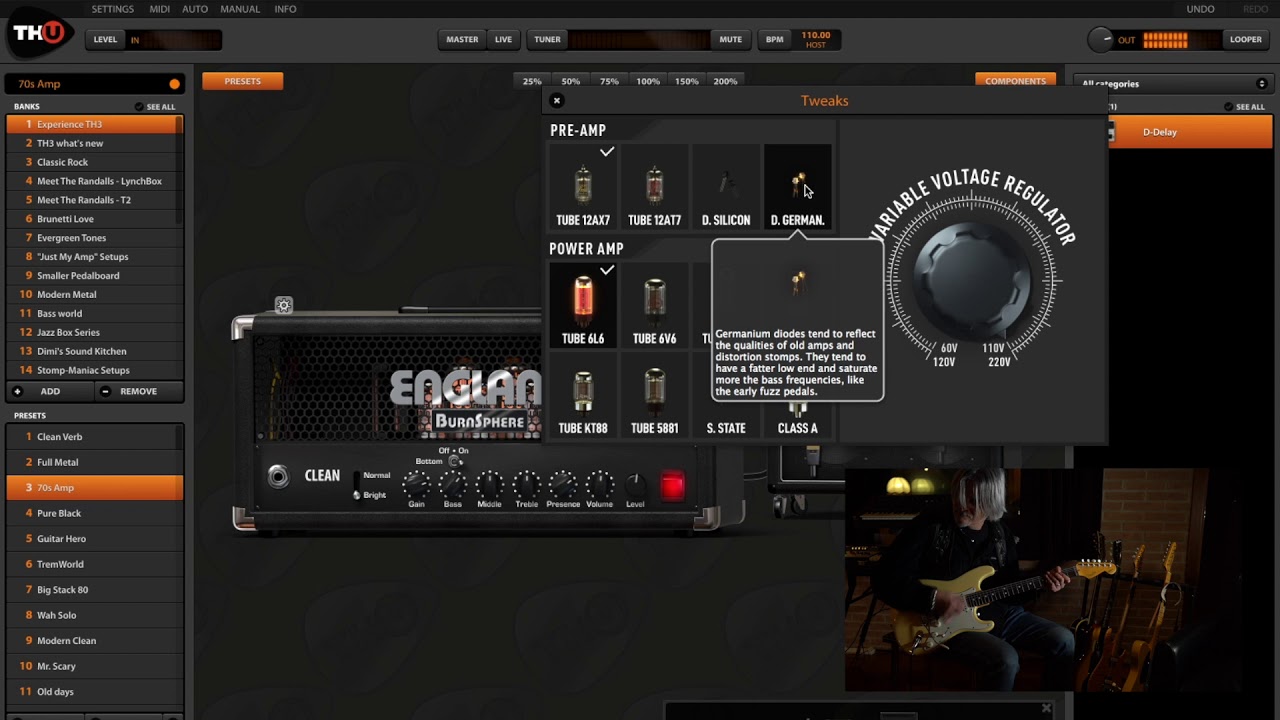Set zoom to 50%
This screenshot has height=720, width=1280.
point(570,81)
